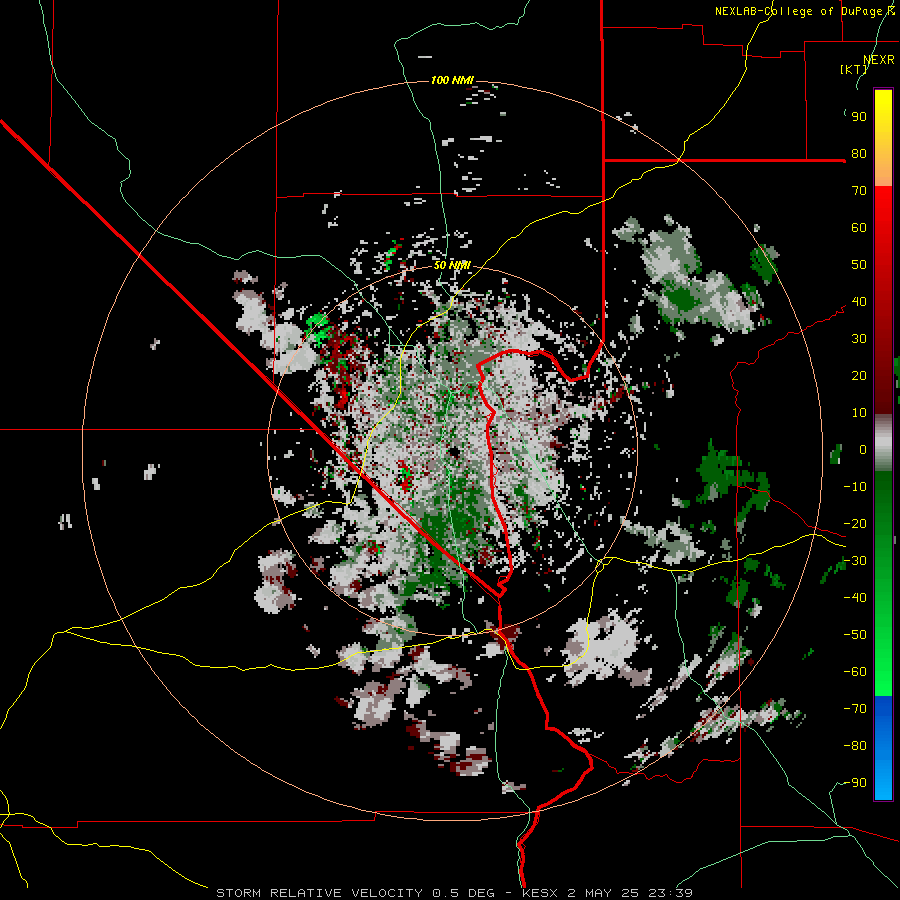Click the -70 value on the velocity scale
Viewport: 900px width, 900px height.
[855, 709]
